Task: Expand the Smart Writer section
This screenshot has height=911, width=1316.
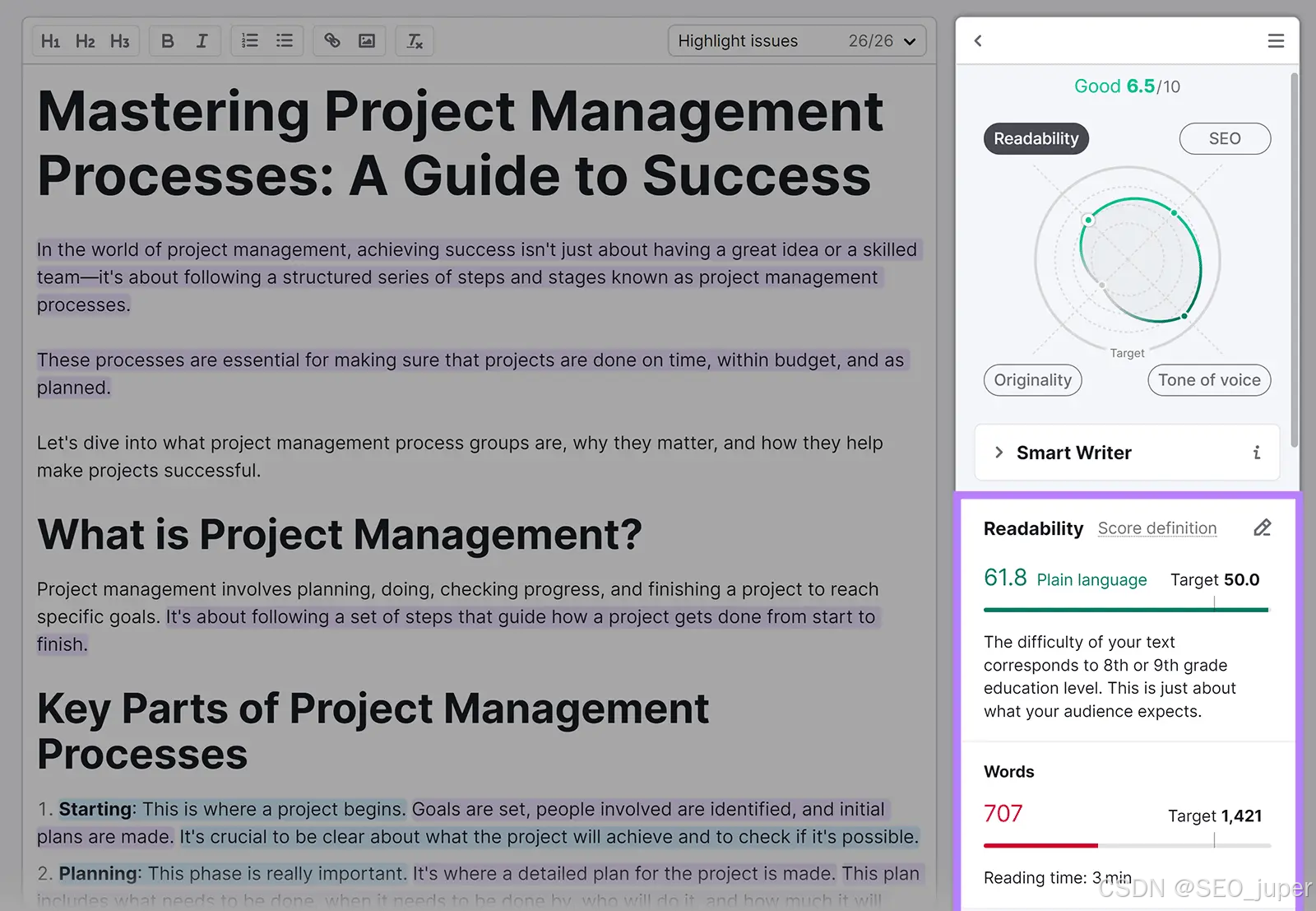Action: (999, 452)
